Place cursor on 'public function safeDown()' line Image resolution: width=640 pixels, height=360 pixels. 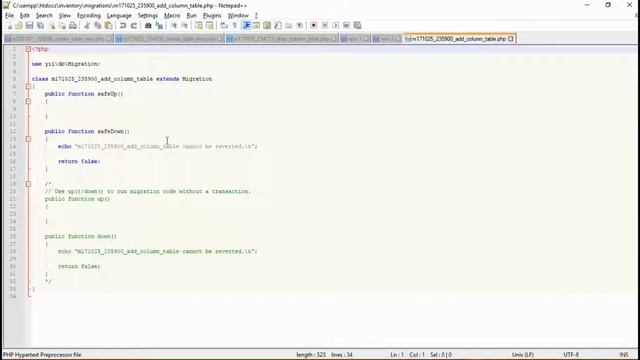coord(87,131)
